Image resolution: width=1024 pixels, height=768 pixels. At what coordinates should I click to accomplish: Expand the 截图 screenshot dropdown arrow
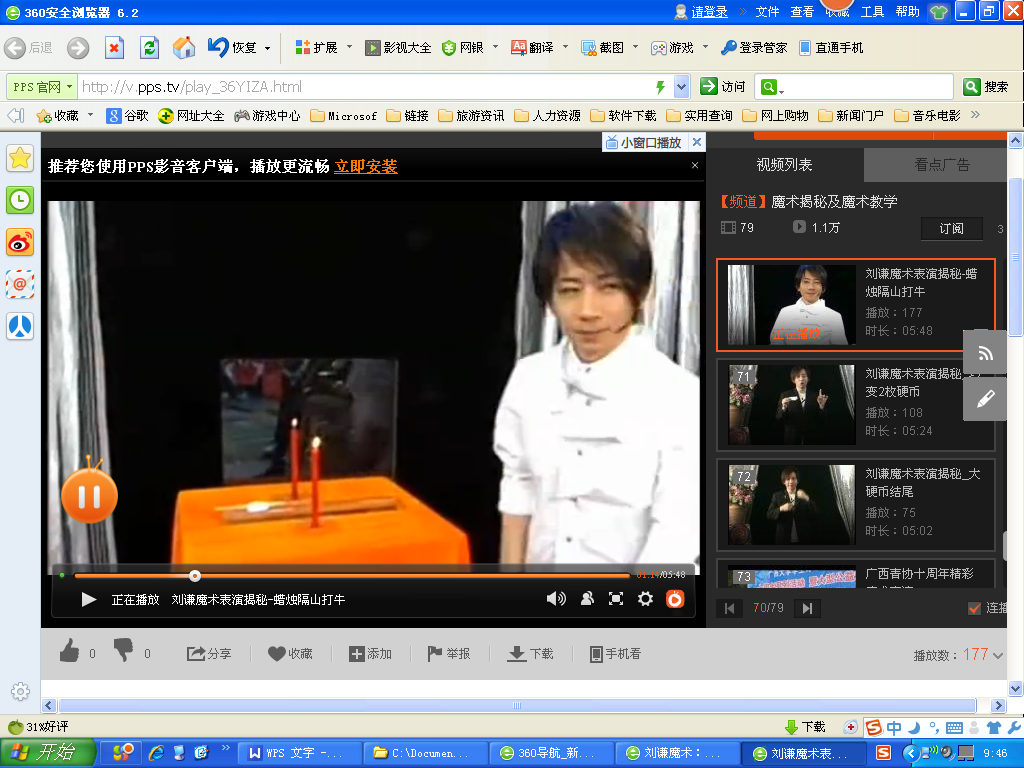[637, 46]
